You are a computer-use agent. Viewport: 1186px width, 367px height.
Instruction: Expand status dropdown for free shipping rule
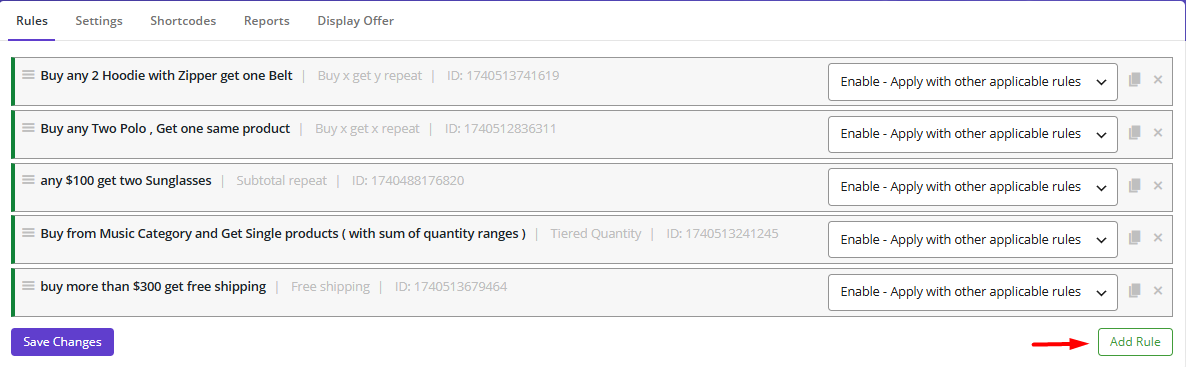point(973,292)
